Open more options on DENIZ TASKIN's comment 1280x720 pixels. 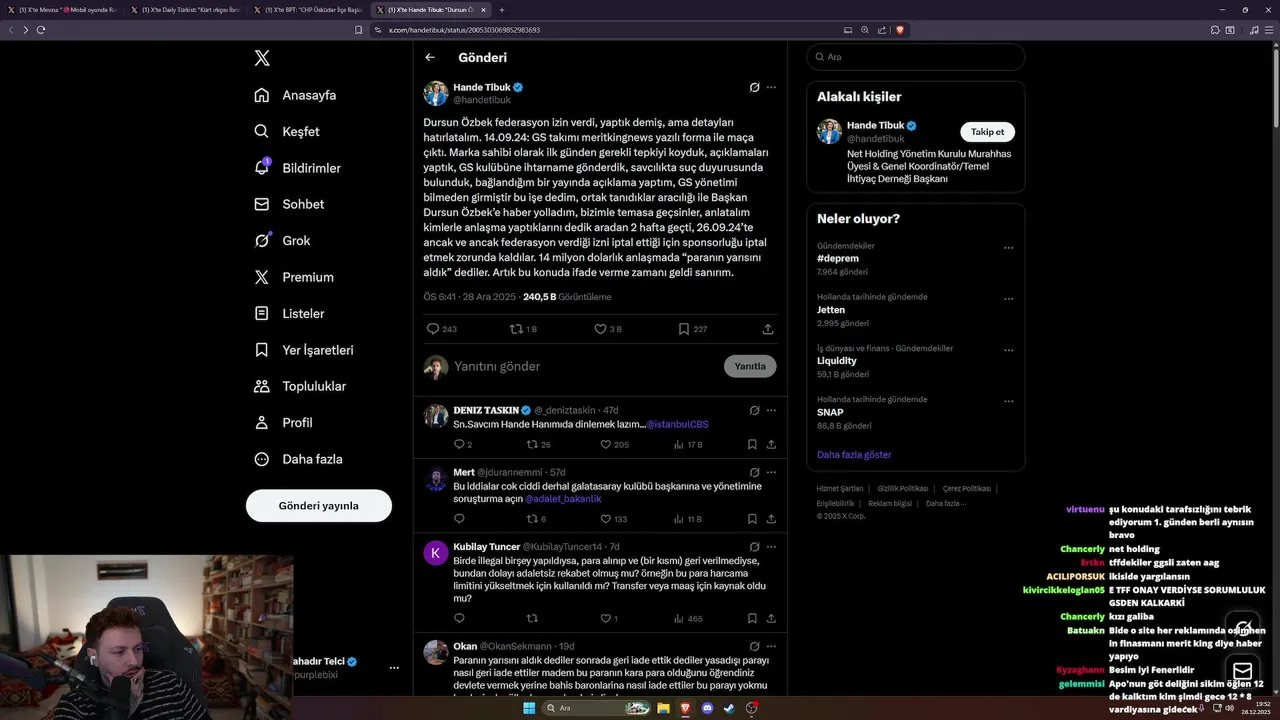click(771, 410)
